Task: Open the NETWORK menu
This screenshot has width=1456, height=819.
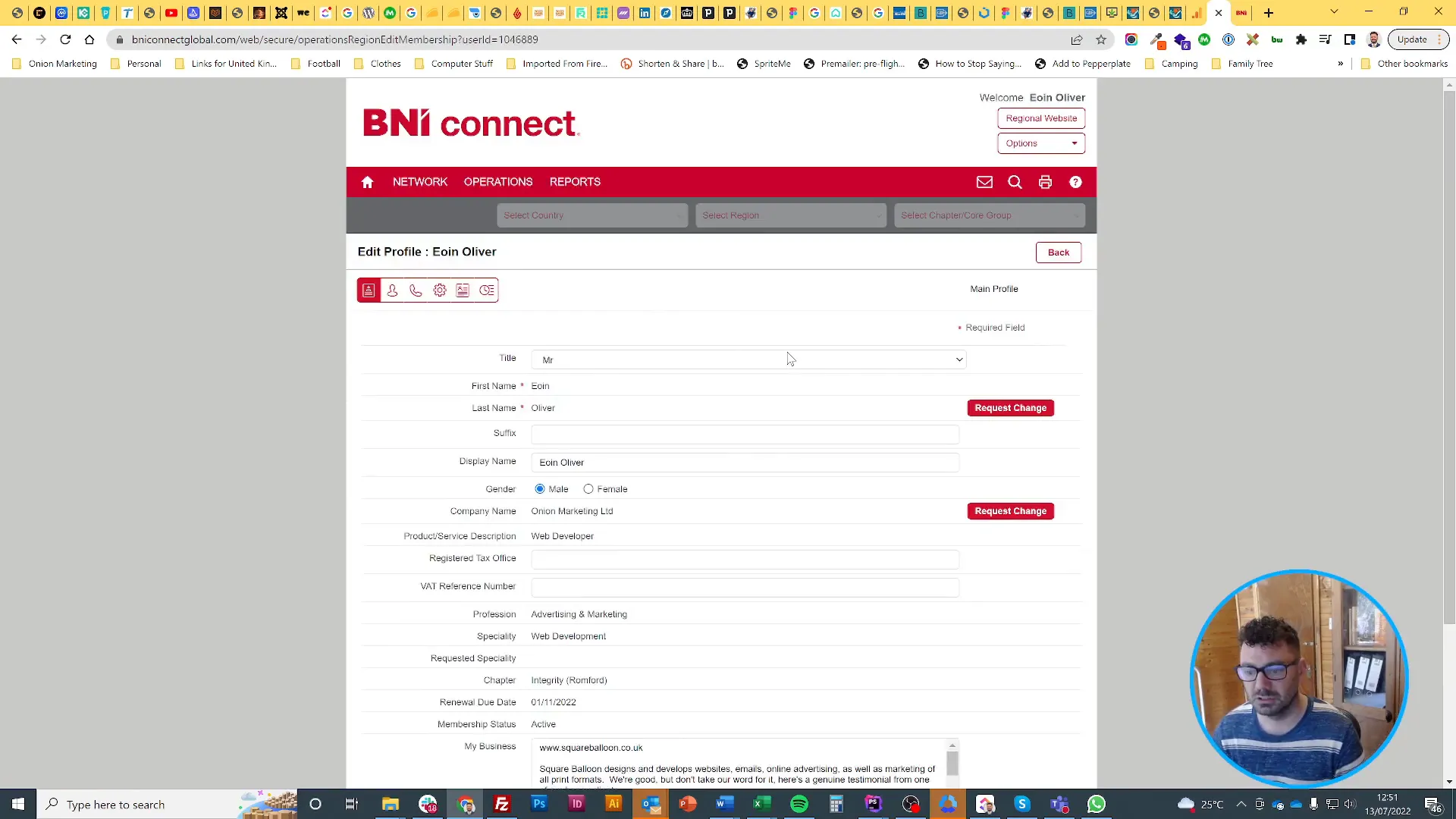Action: (x=420, y=182)
